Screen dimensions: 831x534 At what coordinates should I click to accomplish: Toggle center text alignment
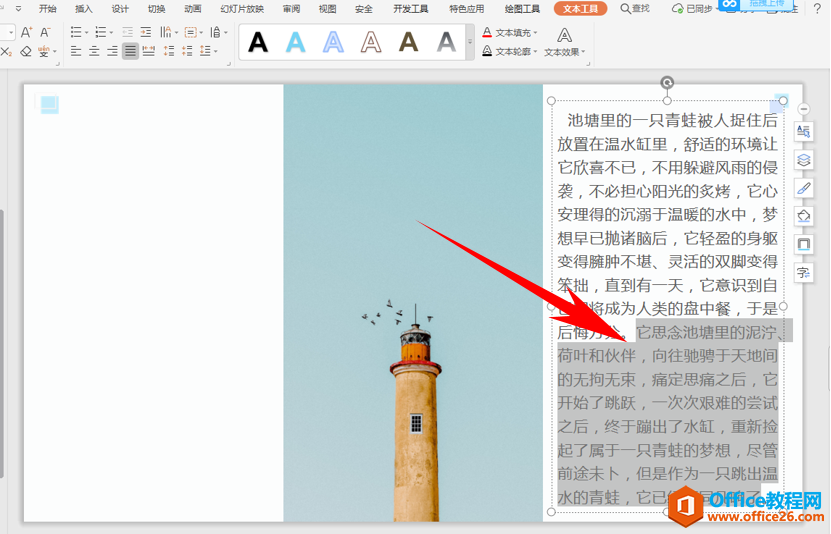click(94, 51)
